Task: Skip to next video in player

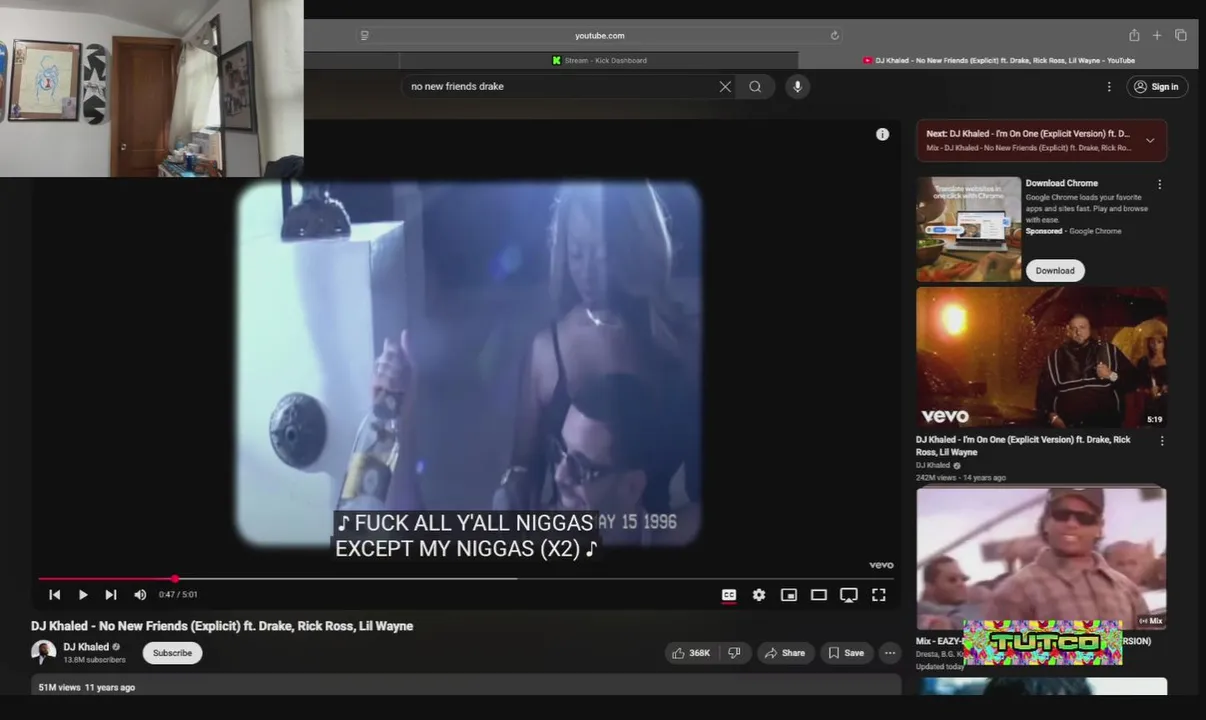Action: coord(111,595)
